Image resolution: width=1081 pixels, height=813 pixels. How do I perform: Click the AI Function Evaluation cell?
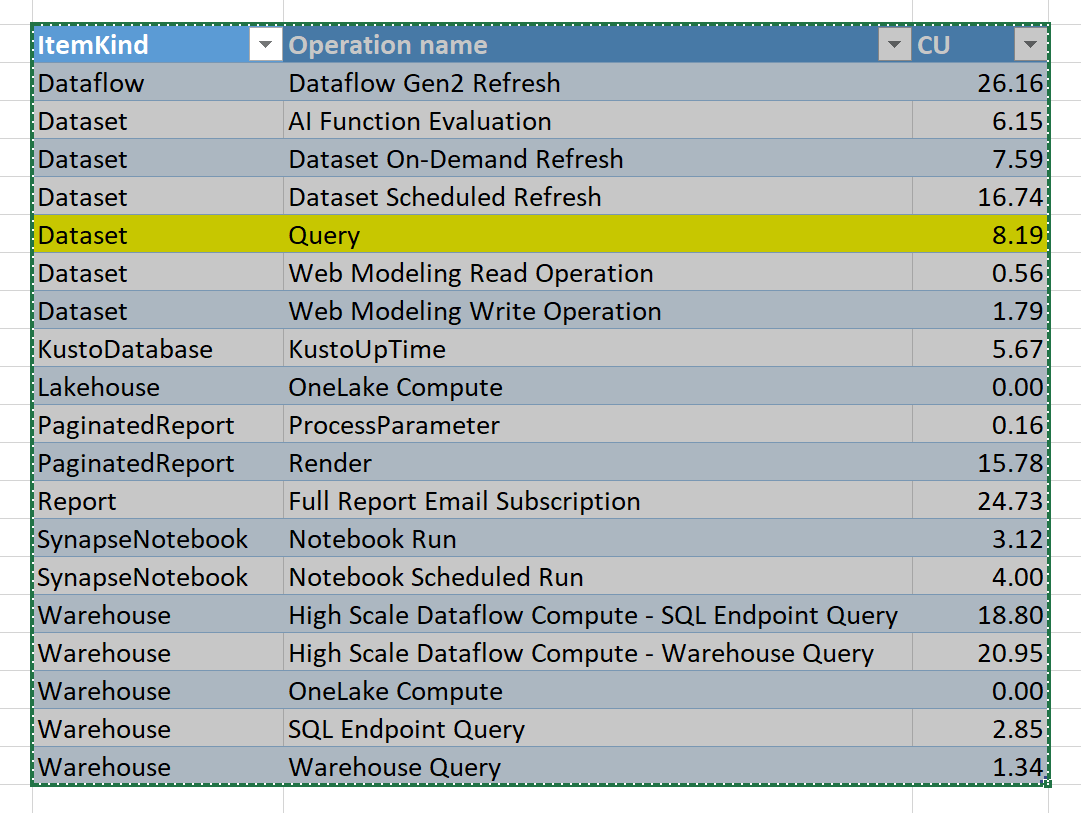420,121
